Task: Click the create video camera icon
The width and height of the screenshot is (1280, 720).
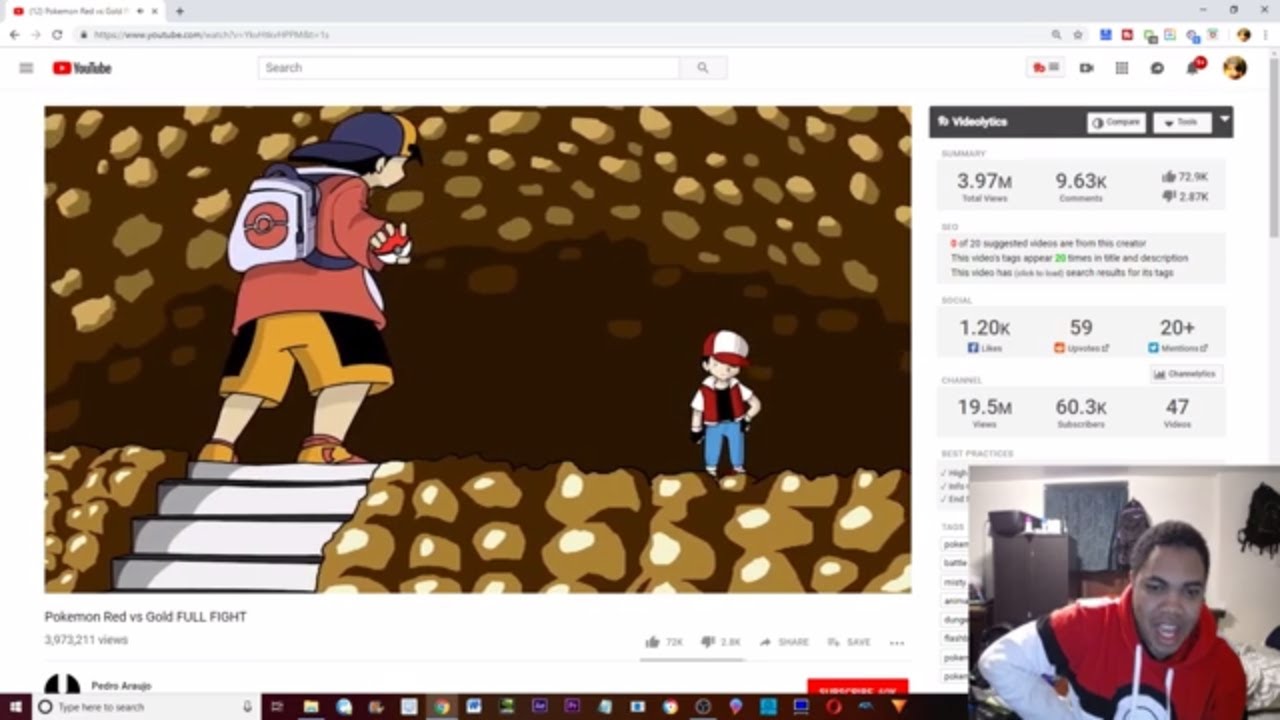Action: pyautogui.click(x=1087, y=68)
